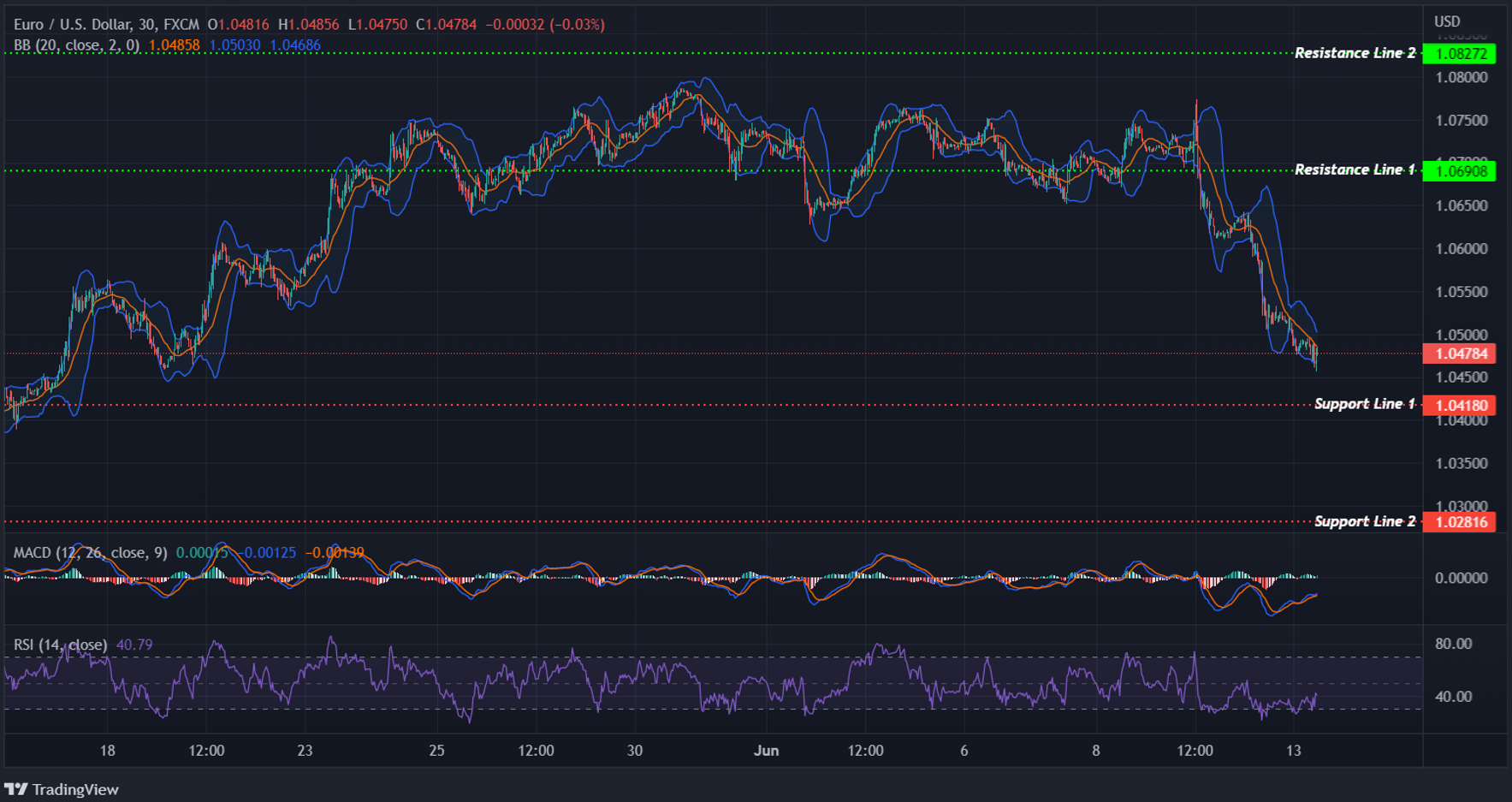The image size is (1512, 802).
Task: Select the Support Line 2 text on the chart
Action: click(1364, 520)
